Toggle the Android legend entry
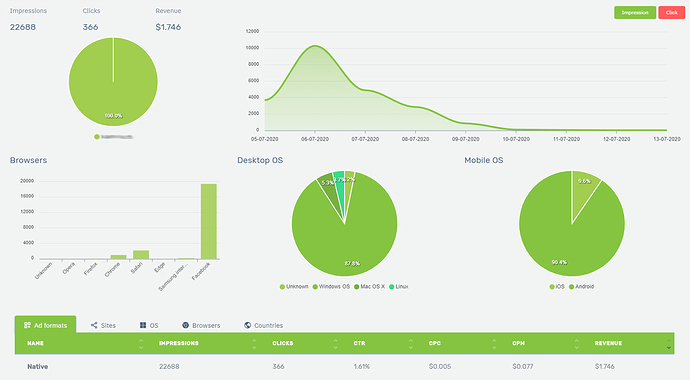Screen dimensions: 690x380 581,286
